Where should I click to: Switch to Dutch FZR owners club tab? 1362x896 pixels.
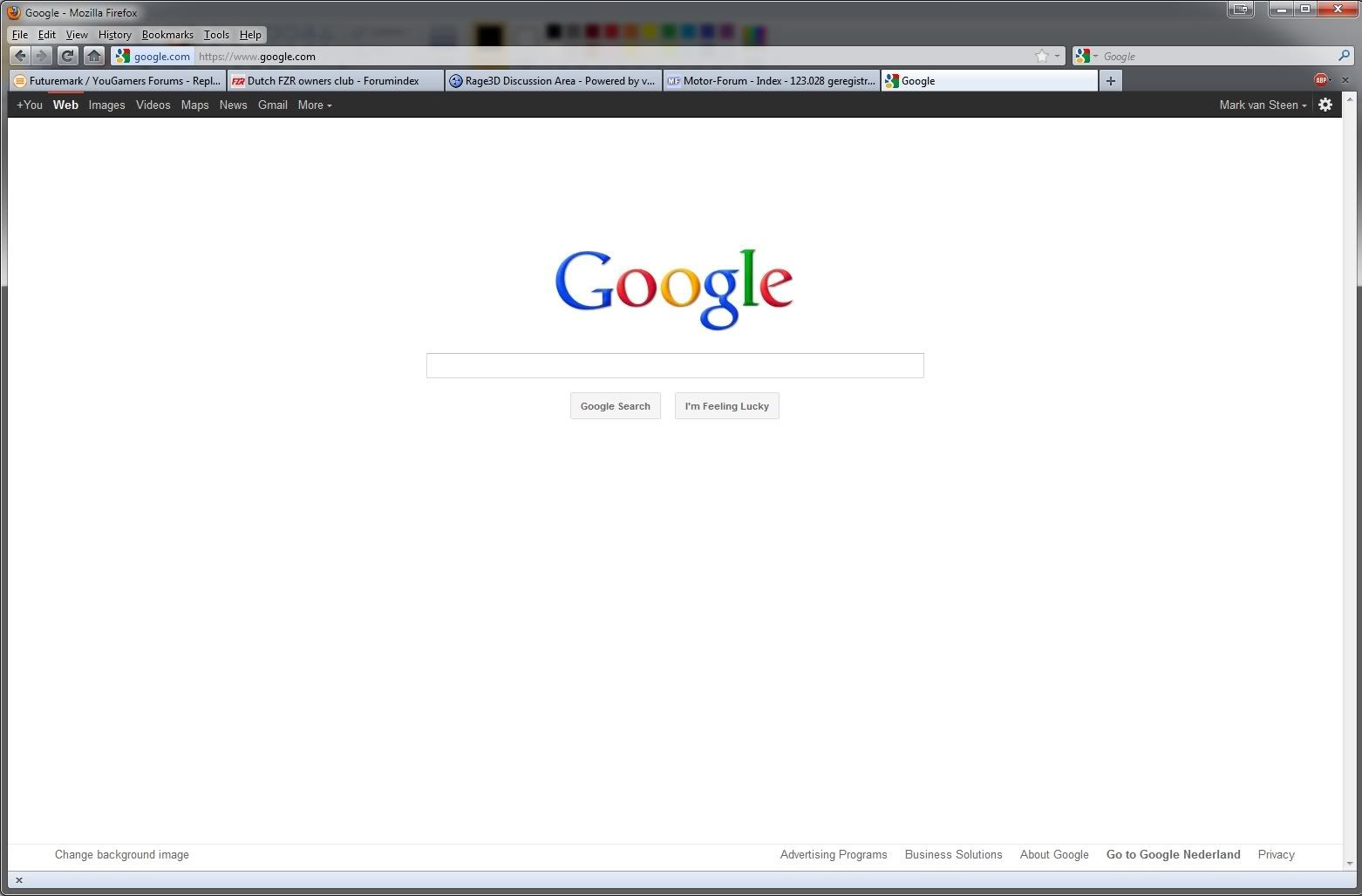point(336,80)
